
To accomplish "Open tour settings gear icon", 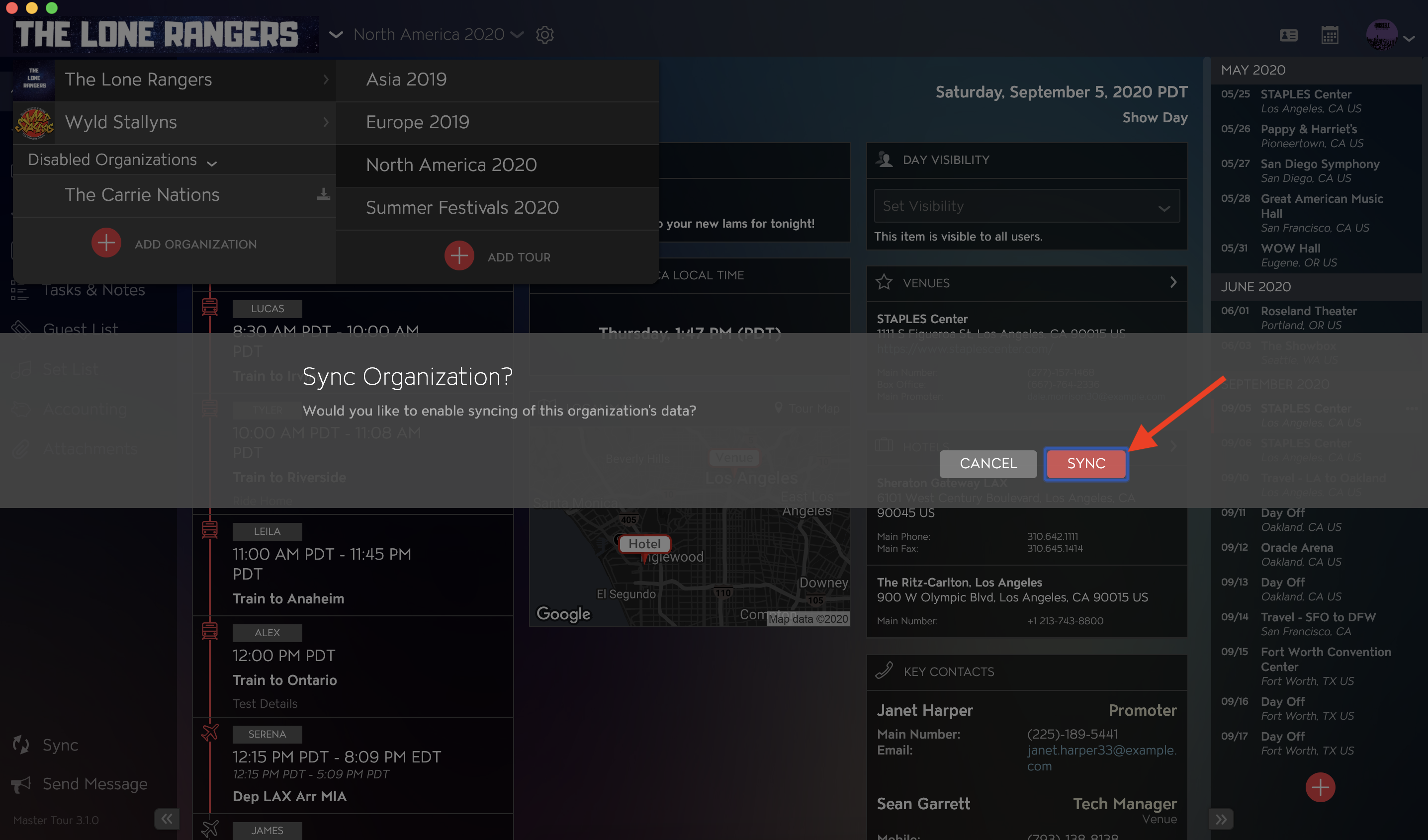I will tap(544, 35).
